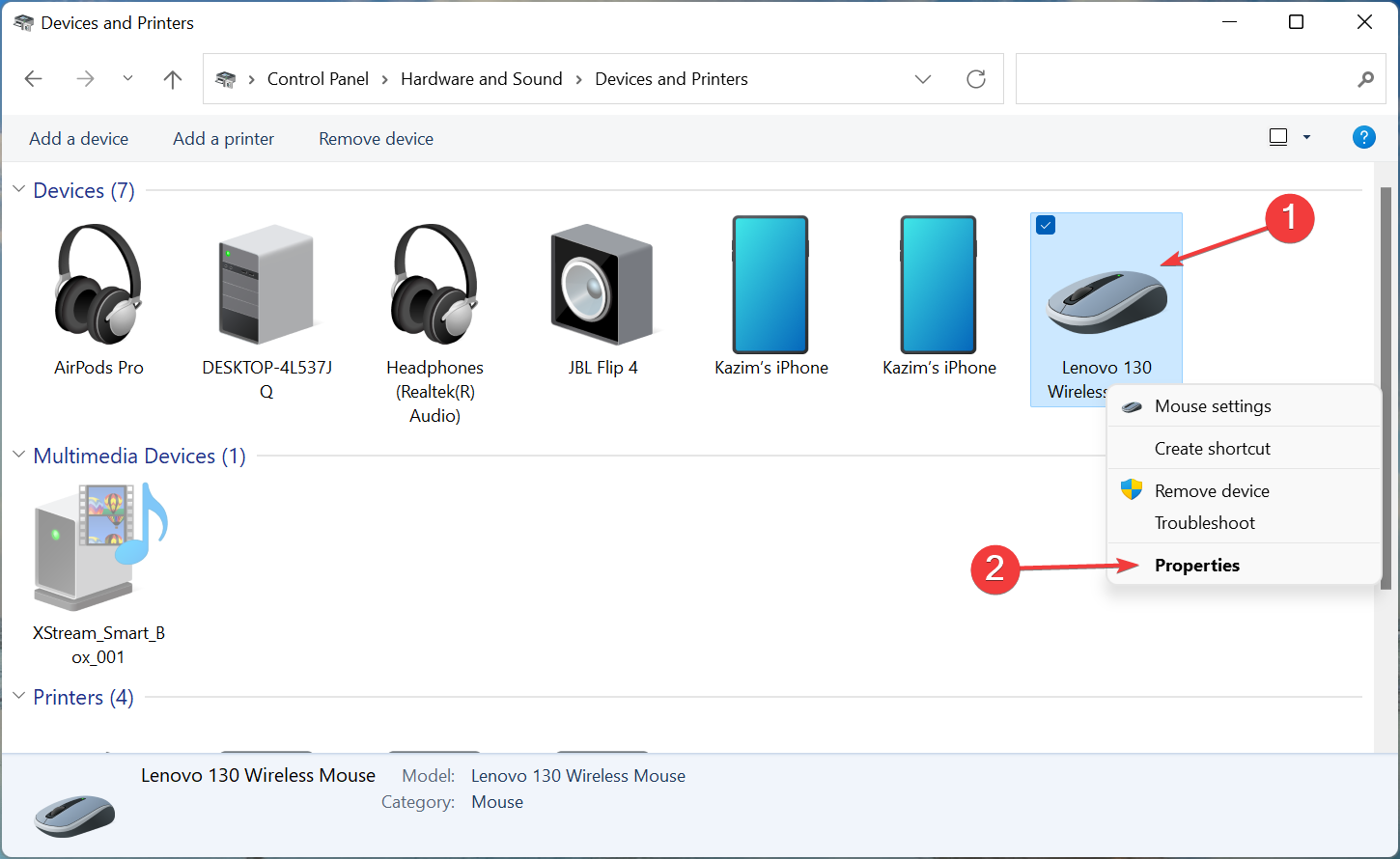Open Properties from the context menu
Viewport: 1400px width, 859px height.
(1244, 566)
